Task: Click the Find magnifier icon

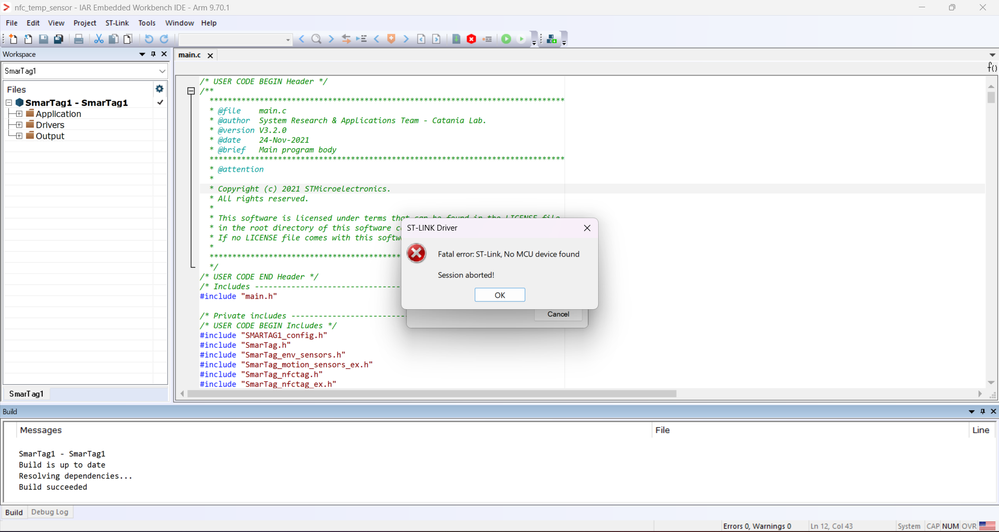Action: 316,39
